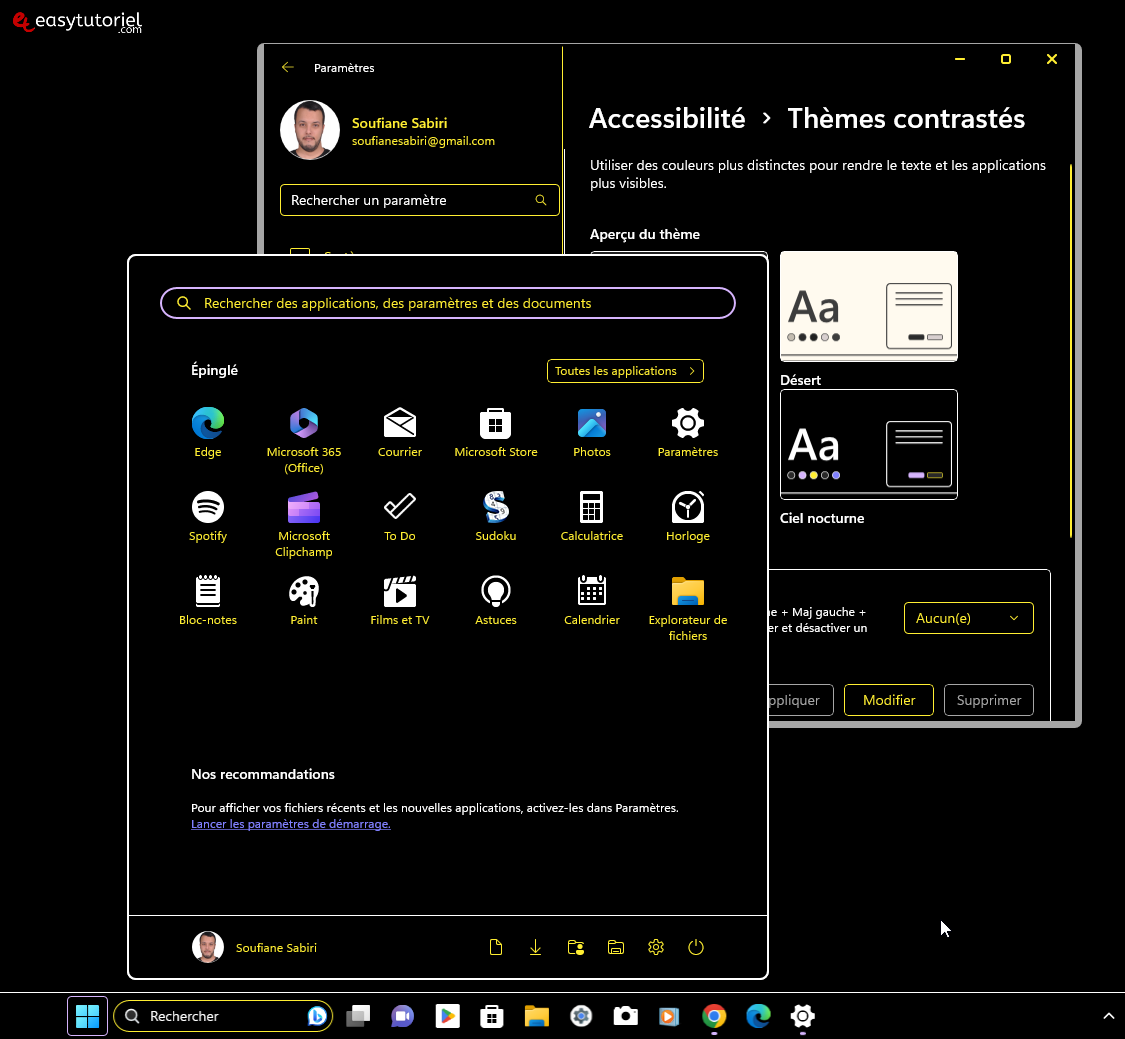The image size is (1125, 1039).
Task: Show hidden tray icons chevron
Action: click(x=1108, y=1015)
